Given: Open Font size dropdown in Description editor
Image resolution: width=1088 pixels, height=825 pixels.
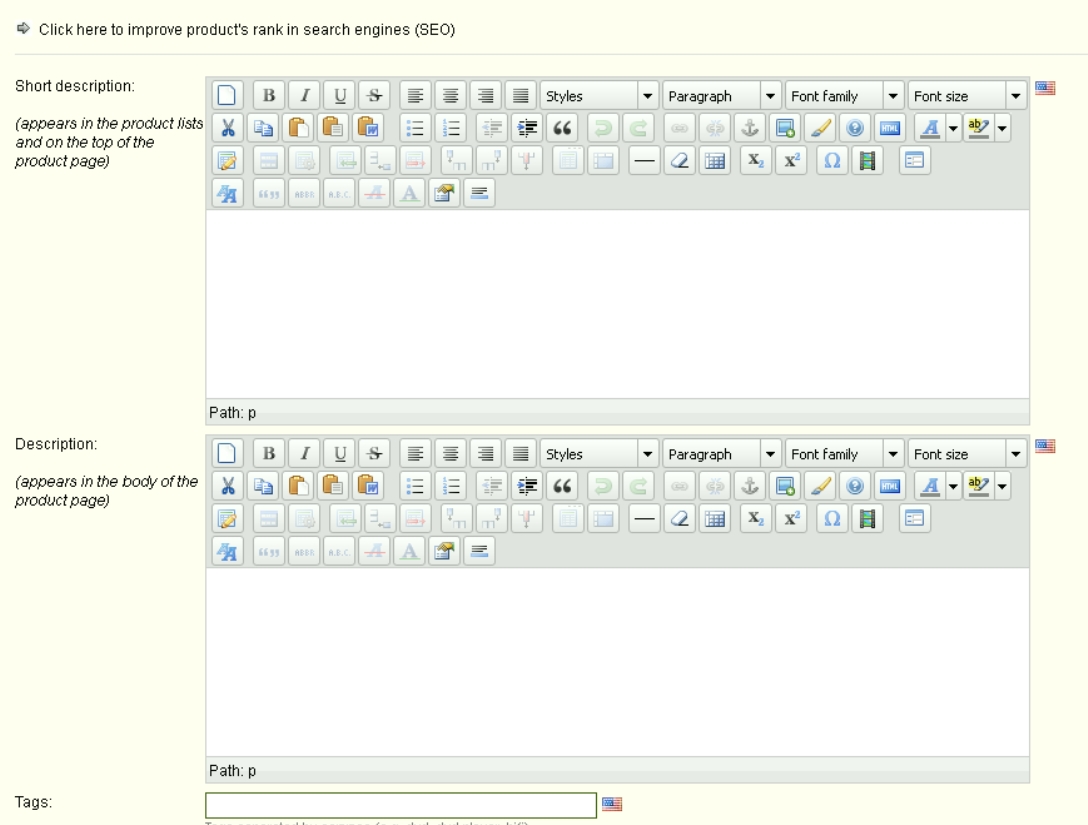Looking at the screenshot, I should tap(967, 454).
